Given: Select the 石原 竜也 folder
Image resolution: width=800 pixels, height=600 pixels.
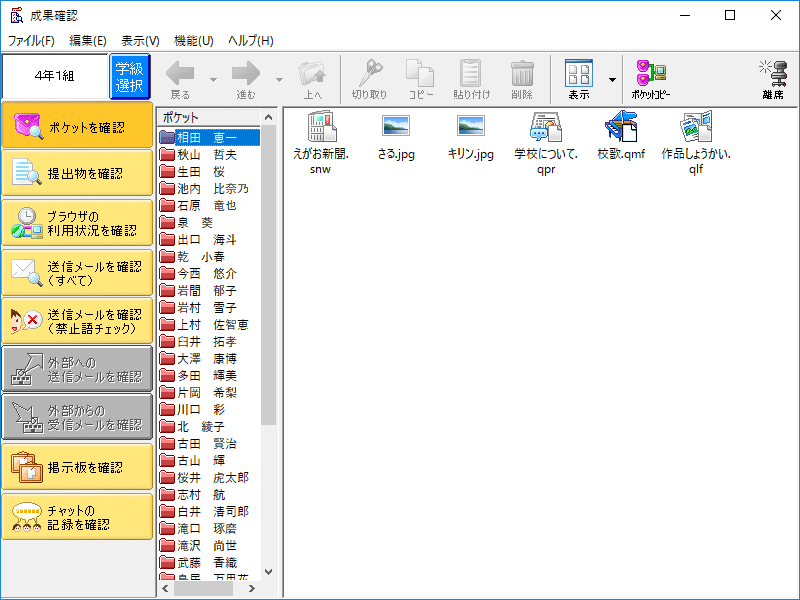Looking at the screenshot, I should (x=198, y=206).
